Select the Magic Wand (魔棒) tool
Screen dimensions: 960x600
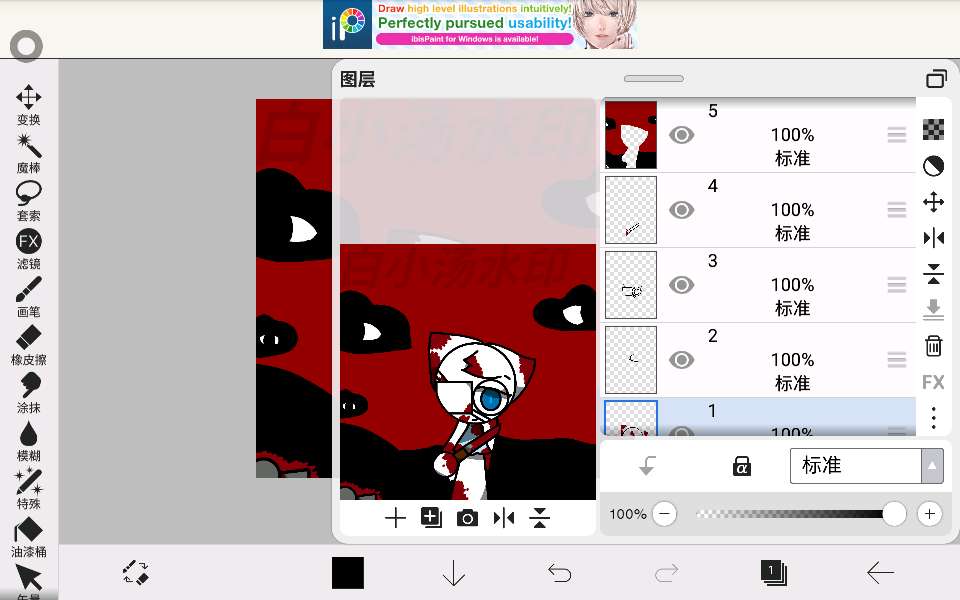pyautogui.click(x=28, y=153)
